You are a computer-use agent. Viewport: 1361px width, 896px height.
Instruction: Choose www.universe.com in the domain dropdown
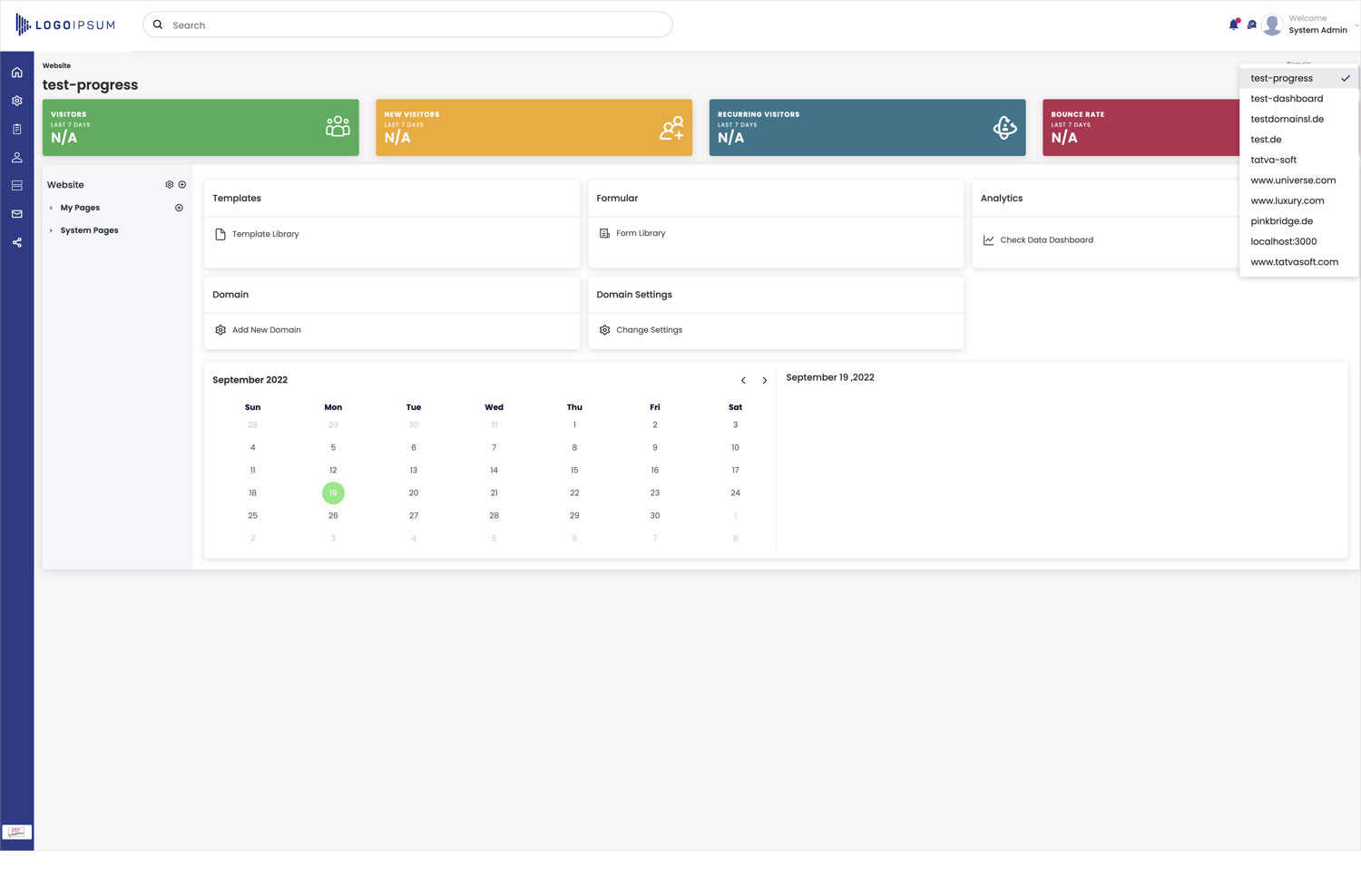click(x=1293, y=180)
